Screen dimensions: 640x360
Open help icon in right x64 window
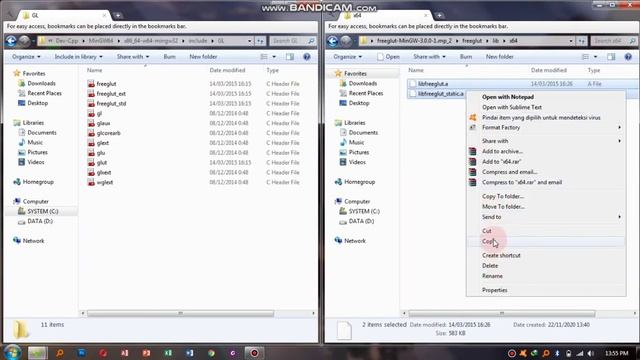[628, 57]
